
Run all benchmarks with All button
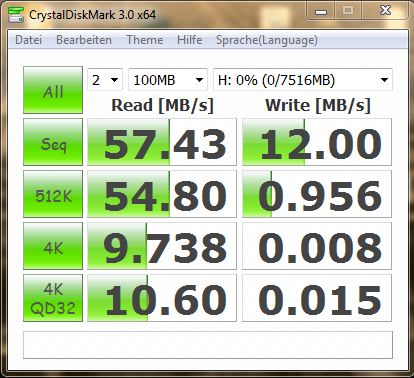click(x=53, y=90)
